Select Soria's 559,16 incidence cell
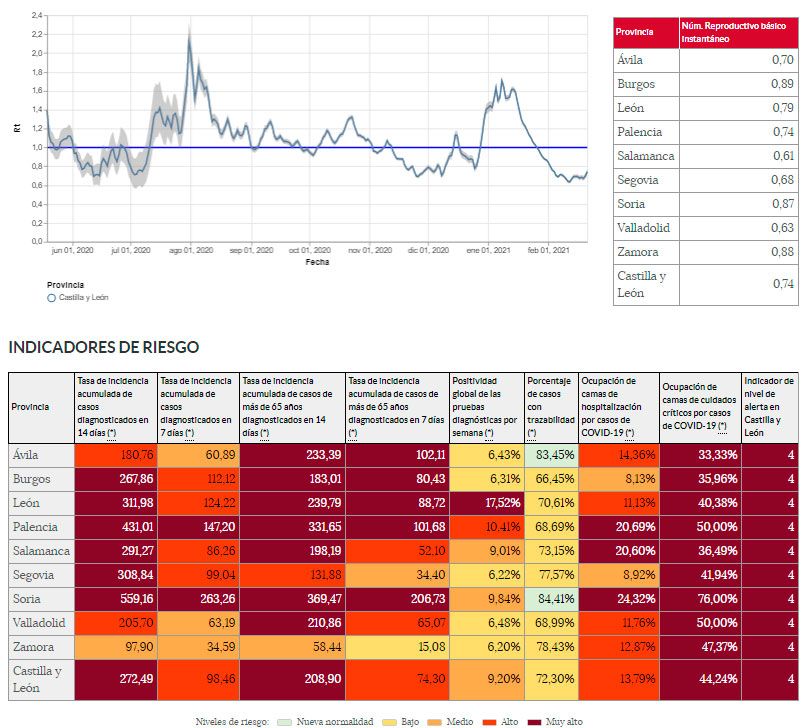 pos(115,599)
